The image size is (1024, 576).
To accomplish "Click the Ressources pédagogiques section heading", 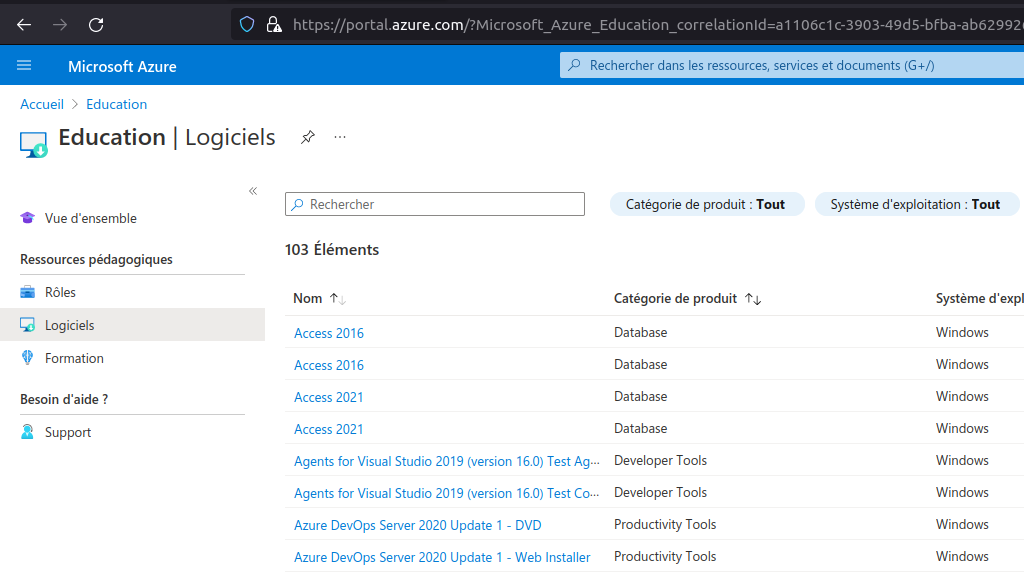I will [96, 259].
